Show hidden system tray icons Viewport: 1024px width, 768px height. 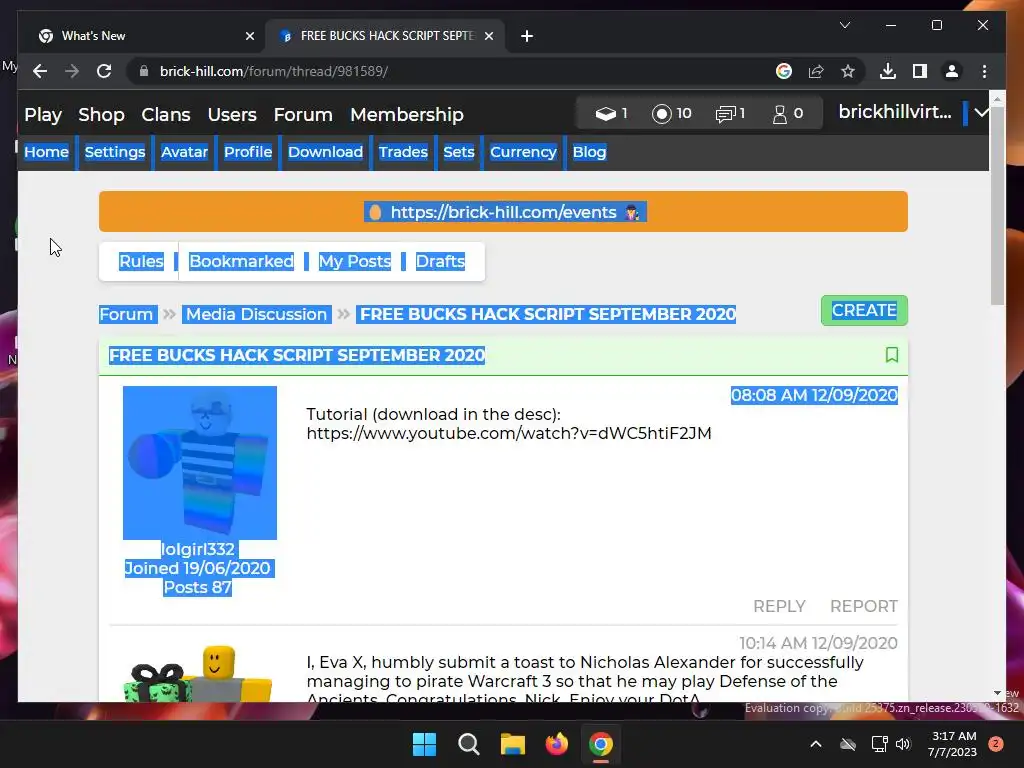816,744
